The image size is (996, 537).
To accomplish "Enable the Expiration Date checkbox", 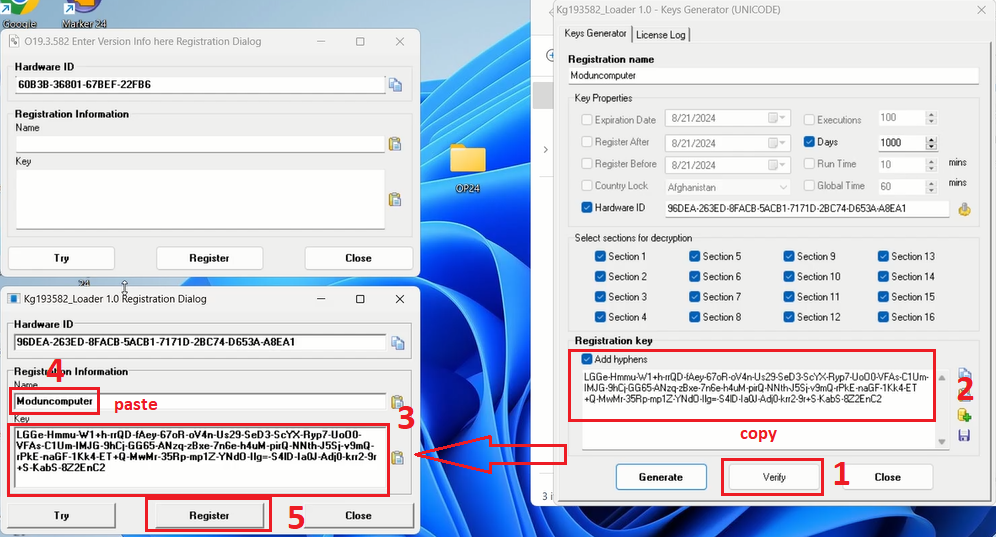I will click(587, 120).
